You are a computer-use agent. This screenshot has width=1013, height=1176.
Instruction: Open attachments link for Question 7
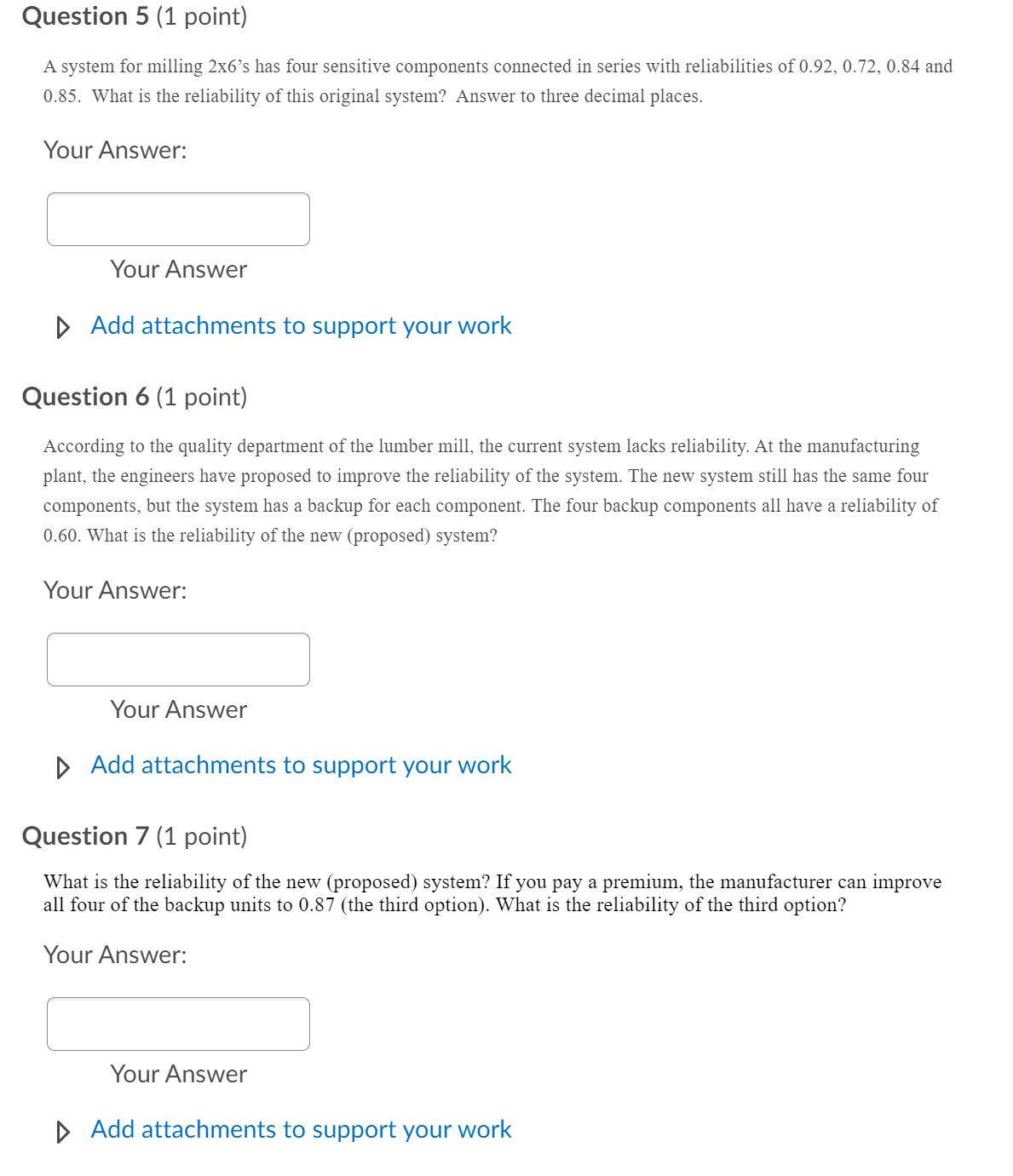(x=300, y=1129)
